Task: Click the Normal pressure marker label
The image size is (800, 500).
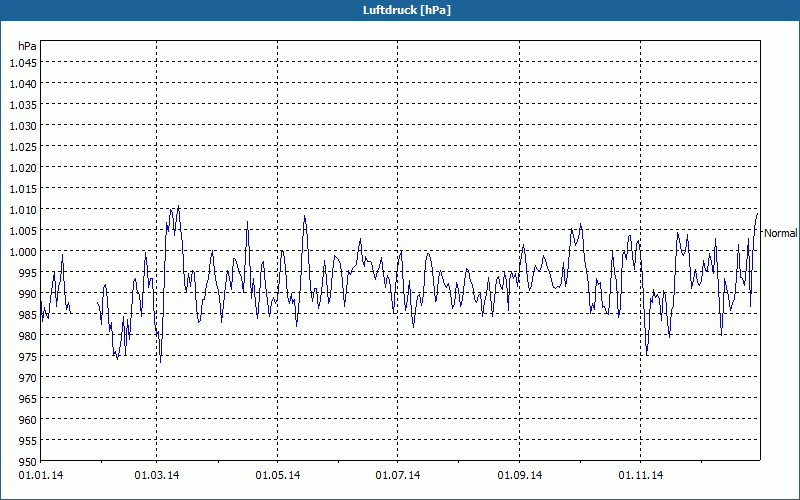Action: pyautogui.click(x=780, y=233)
